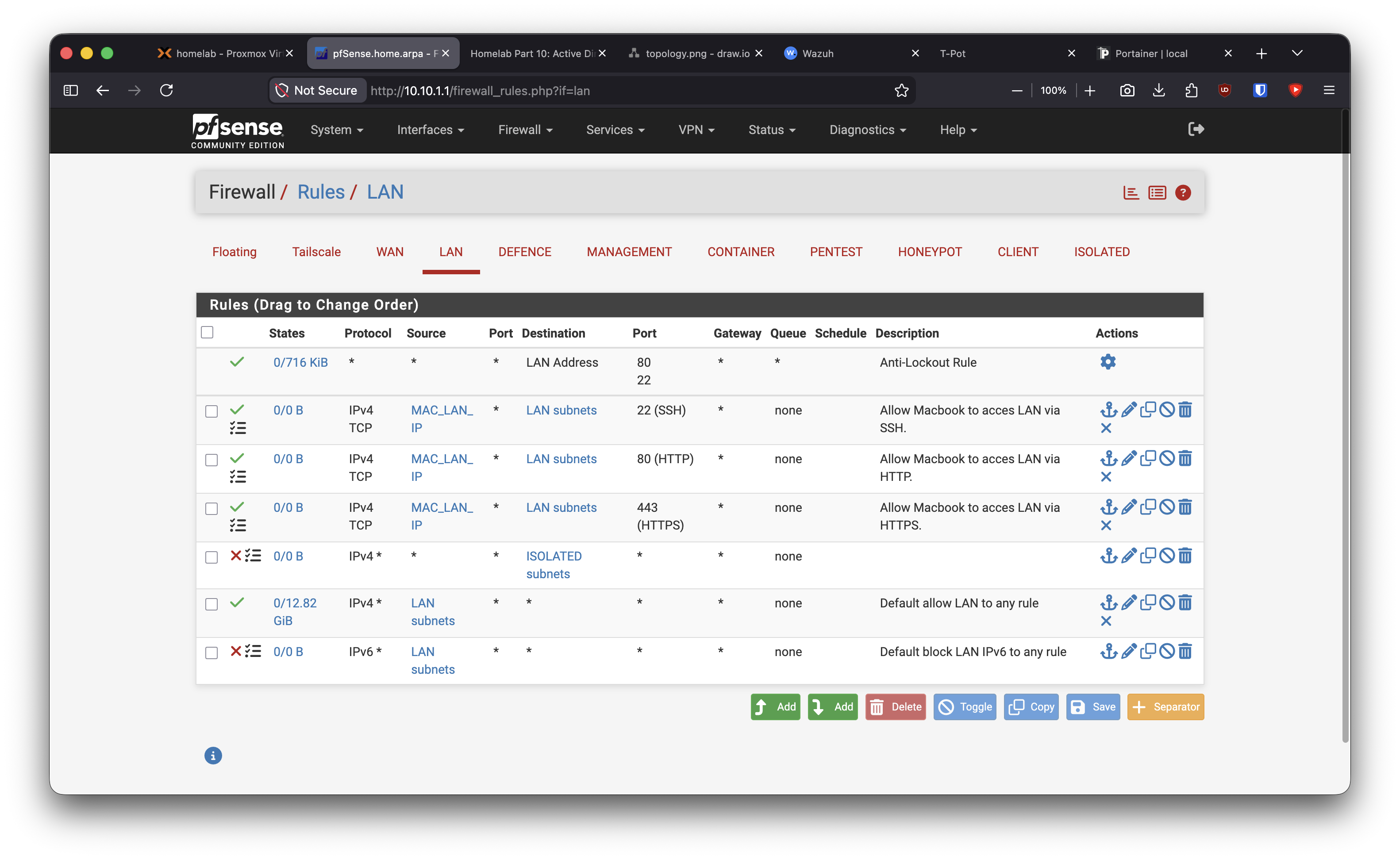Screen dimensions: 1400x860
Task: Open the Rules breadcrumb link
Action: tap(321, 192)
